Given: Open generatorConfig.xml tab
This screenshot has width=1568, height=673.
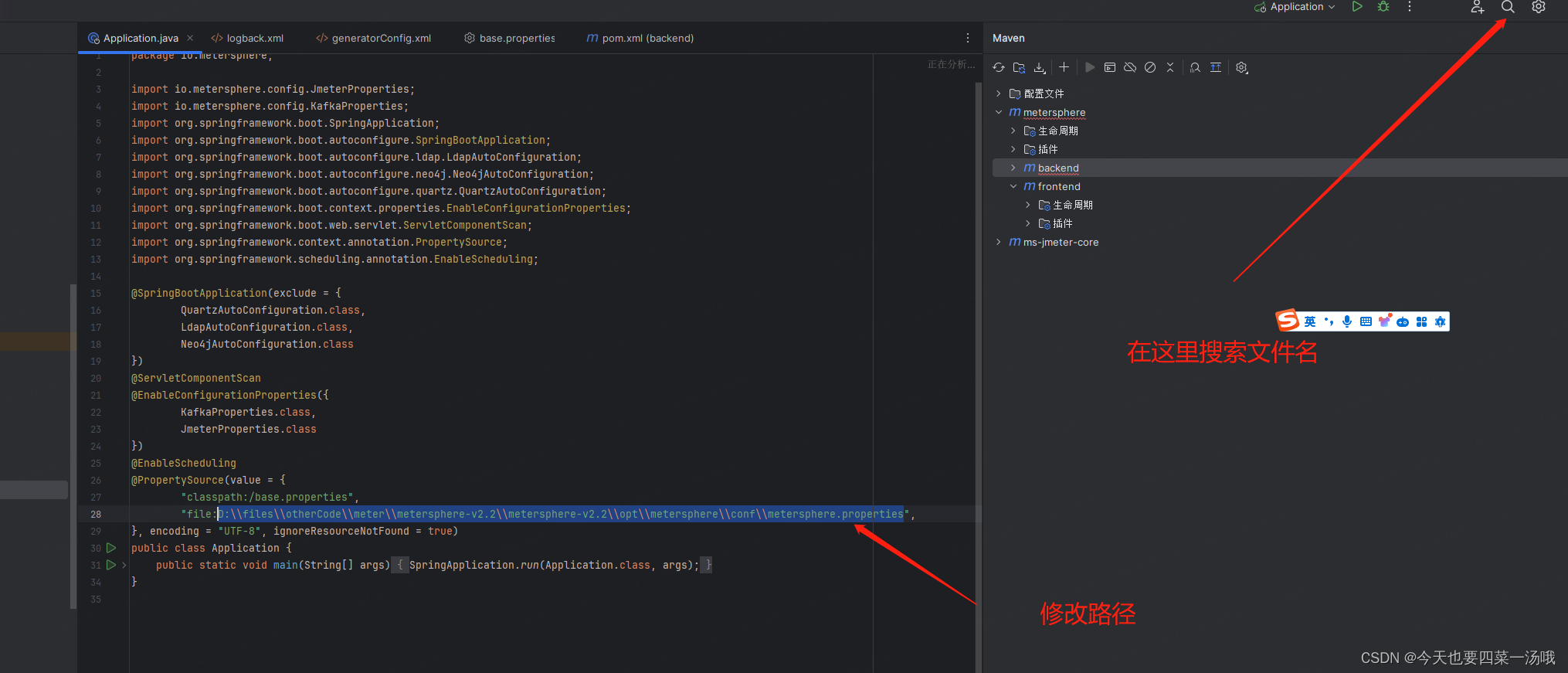Looking at the screenshot, I should pos(374,38).
